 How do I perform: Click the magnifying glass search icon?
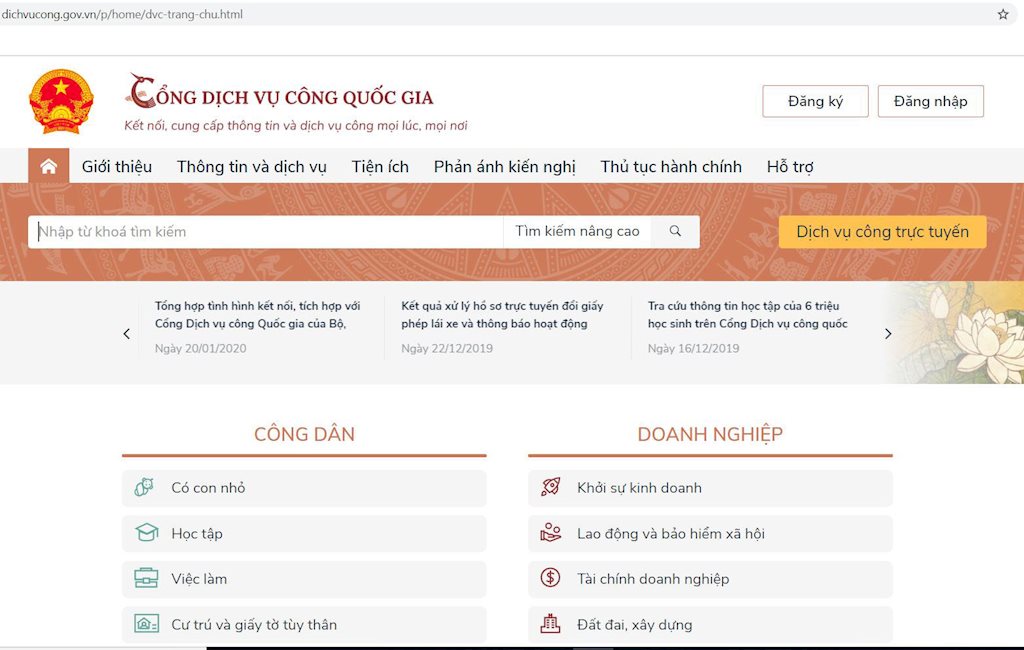[x=675, y=231]
